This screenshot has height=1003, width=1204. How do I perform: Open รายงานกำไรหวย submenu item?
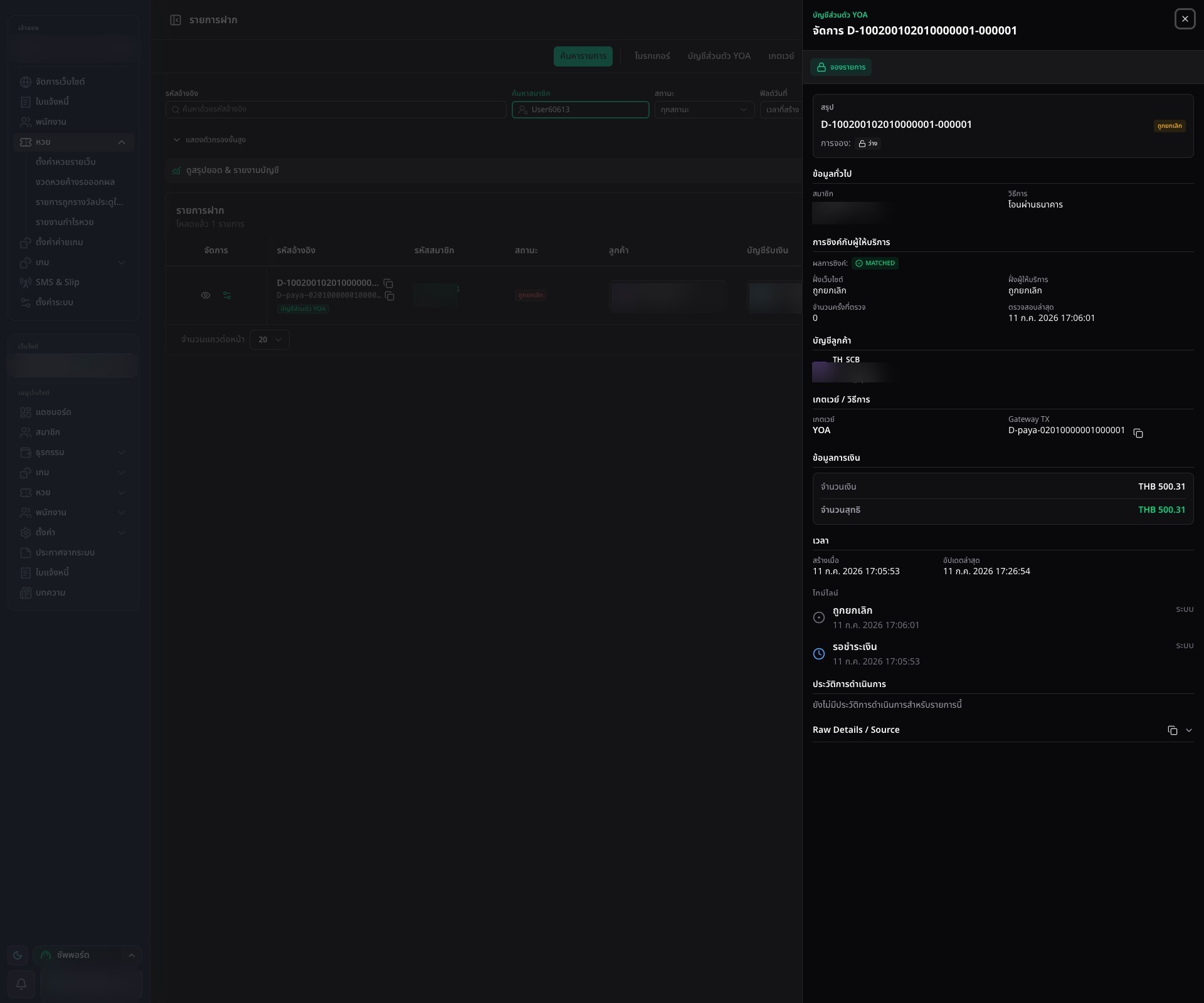pos(65,223)
